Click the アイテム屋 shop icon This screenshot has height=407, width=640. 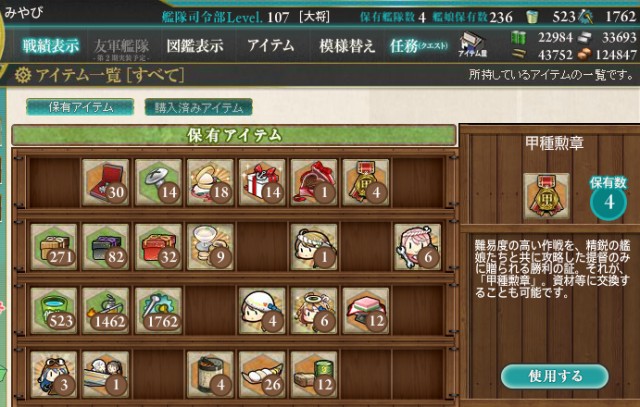click(473, 44)
